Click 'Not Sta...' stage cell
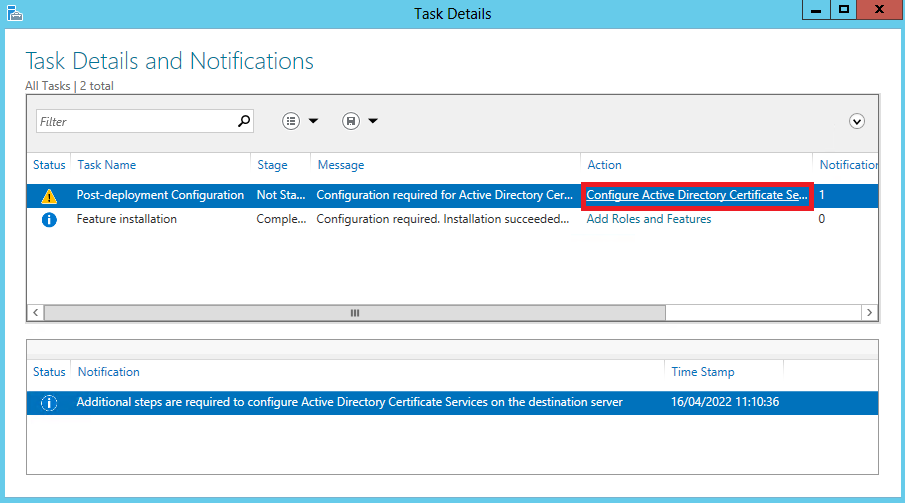This screenshot has width=905, height=503. click(x=281, y=195)
